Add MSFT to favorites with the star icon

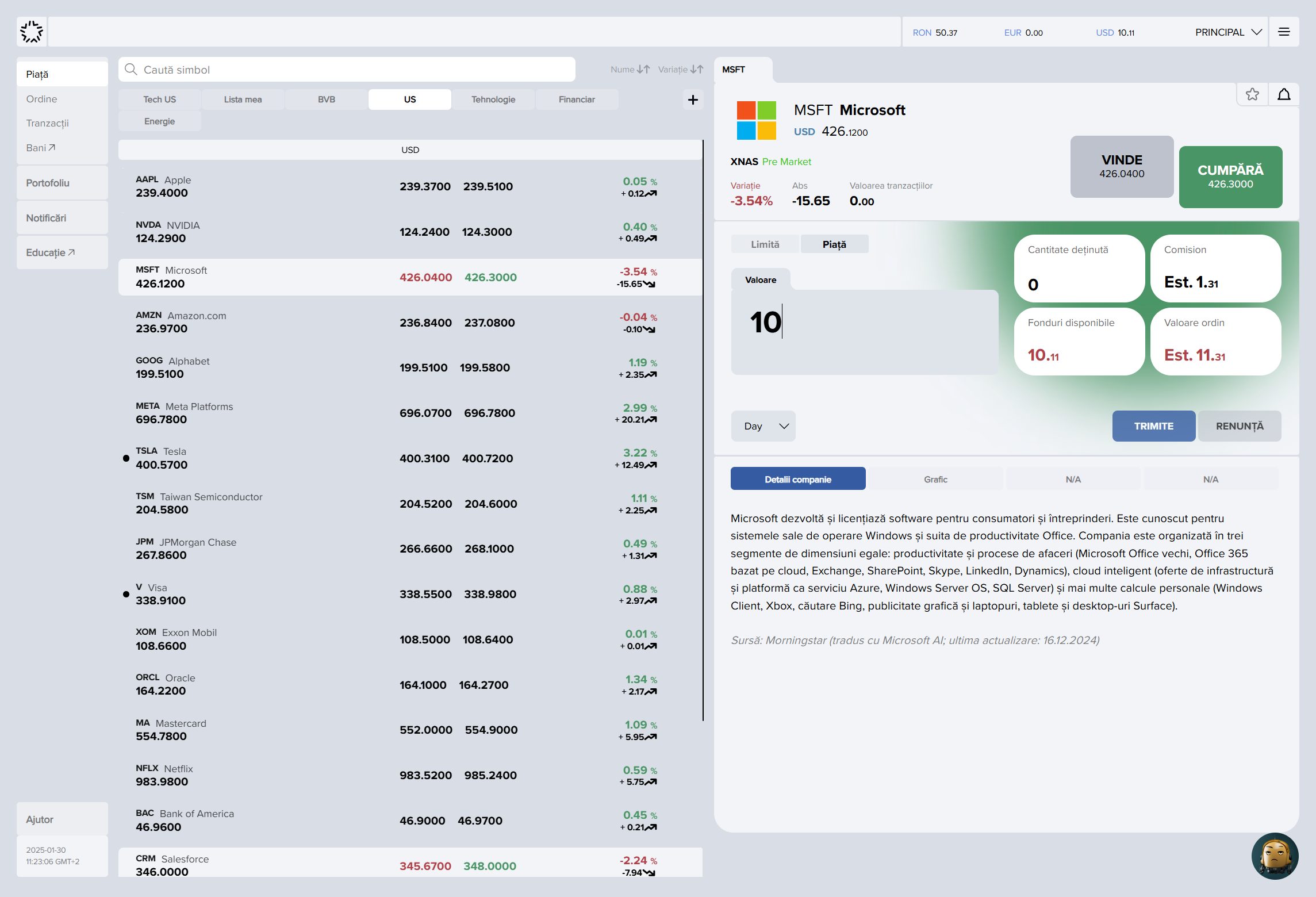(x=1252, y=94)
